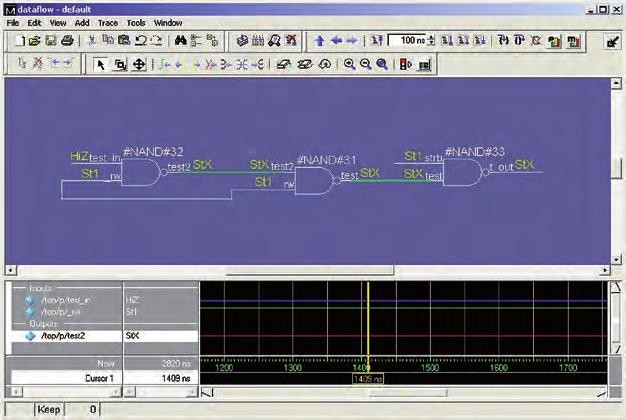Screen dimensions: 626x420
Task: Click the Undo toolbar icon
Action: (141, 41)
